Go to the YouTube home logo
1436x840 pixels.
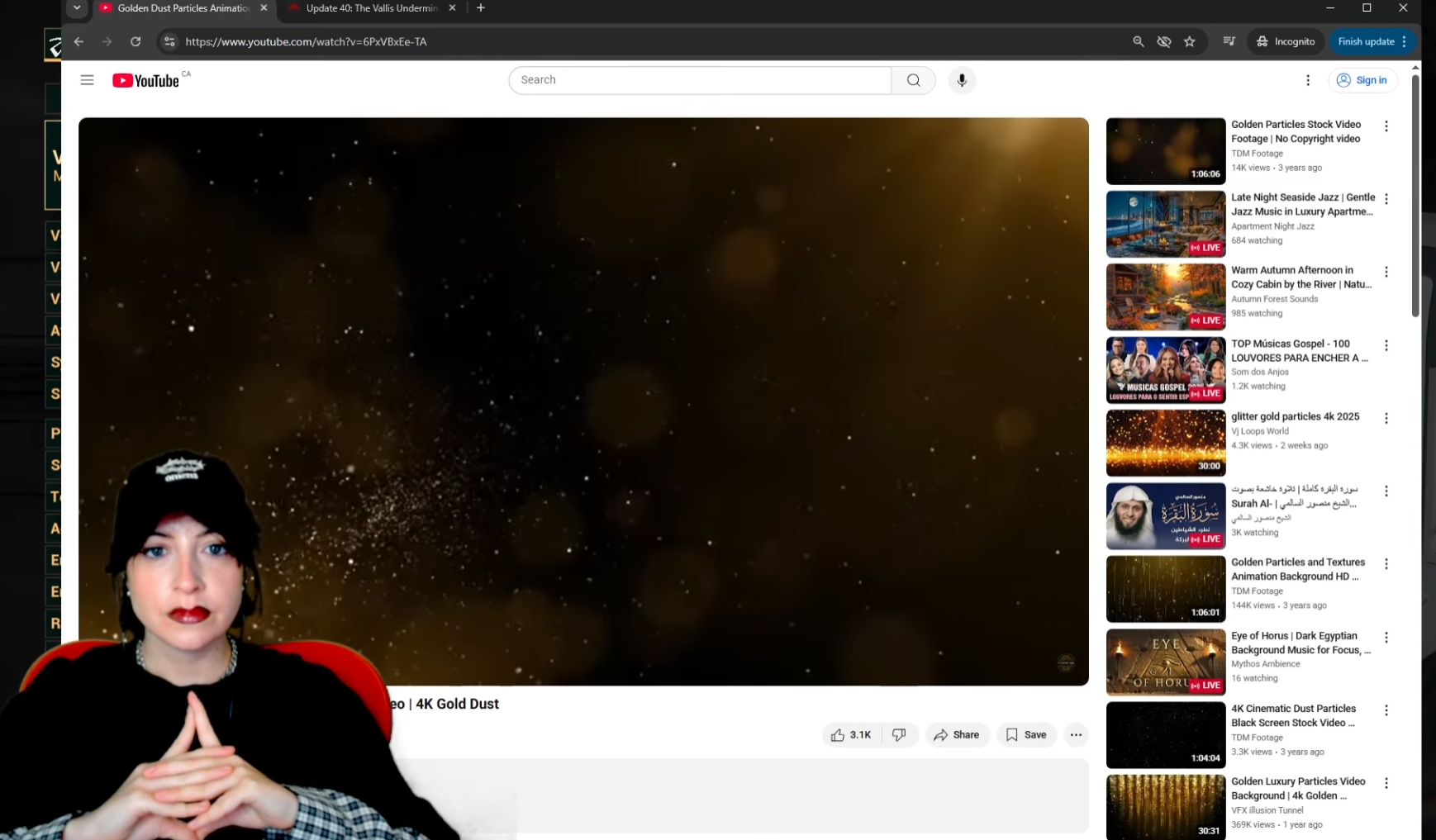pyautogui.click(x=146, y=80)
